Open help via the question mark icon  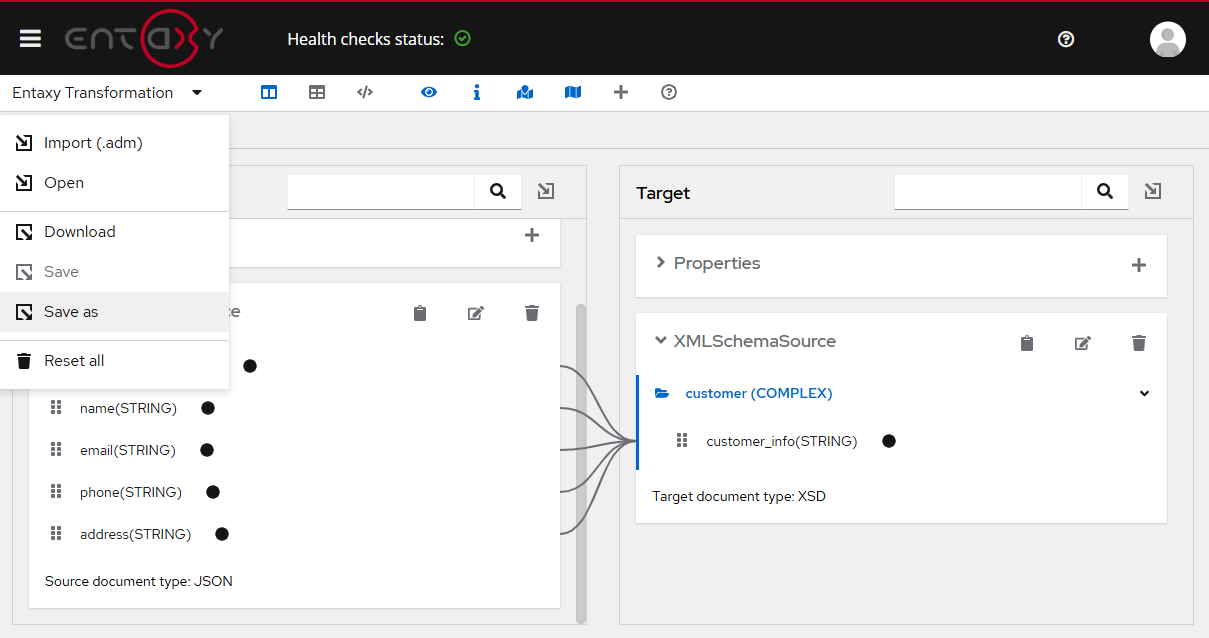tap(669, 92)
